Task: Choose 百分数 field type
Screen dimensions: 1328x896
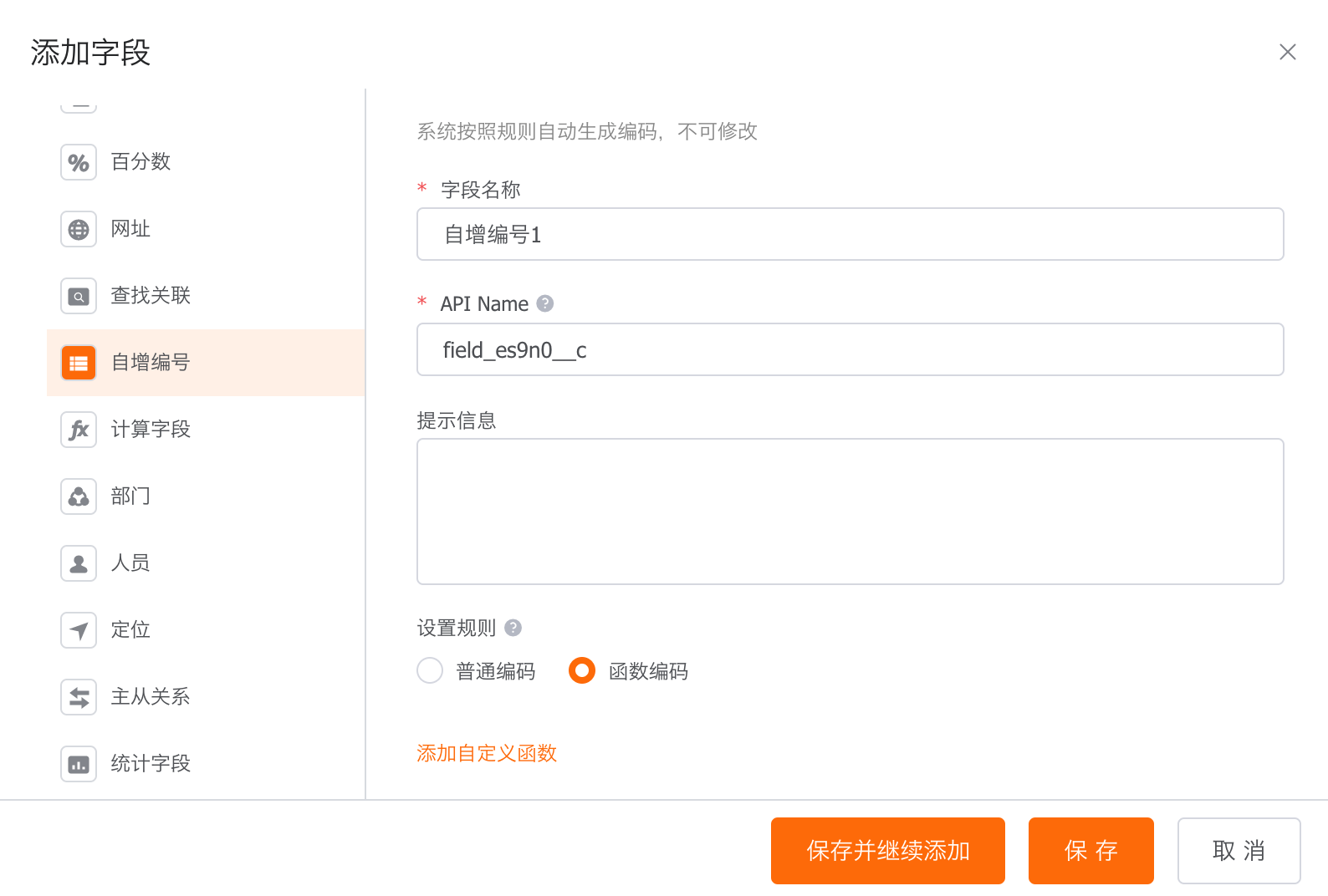Action: coord(206,162)
